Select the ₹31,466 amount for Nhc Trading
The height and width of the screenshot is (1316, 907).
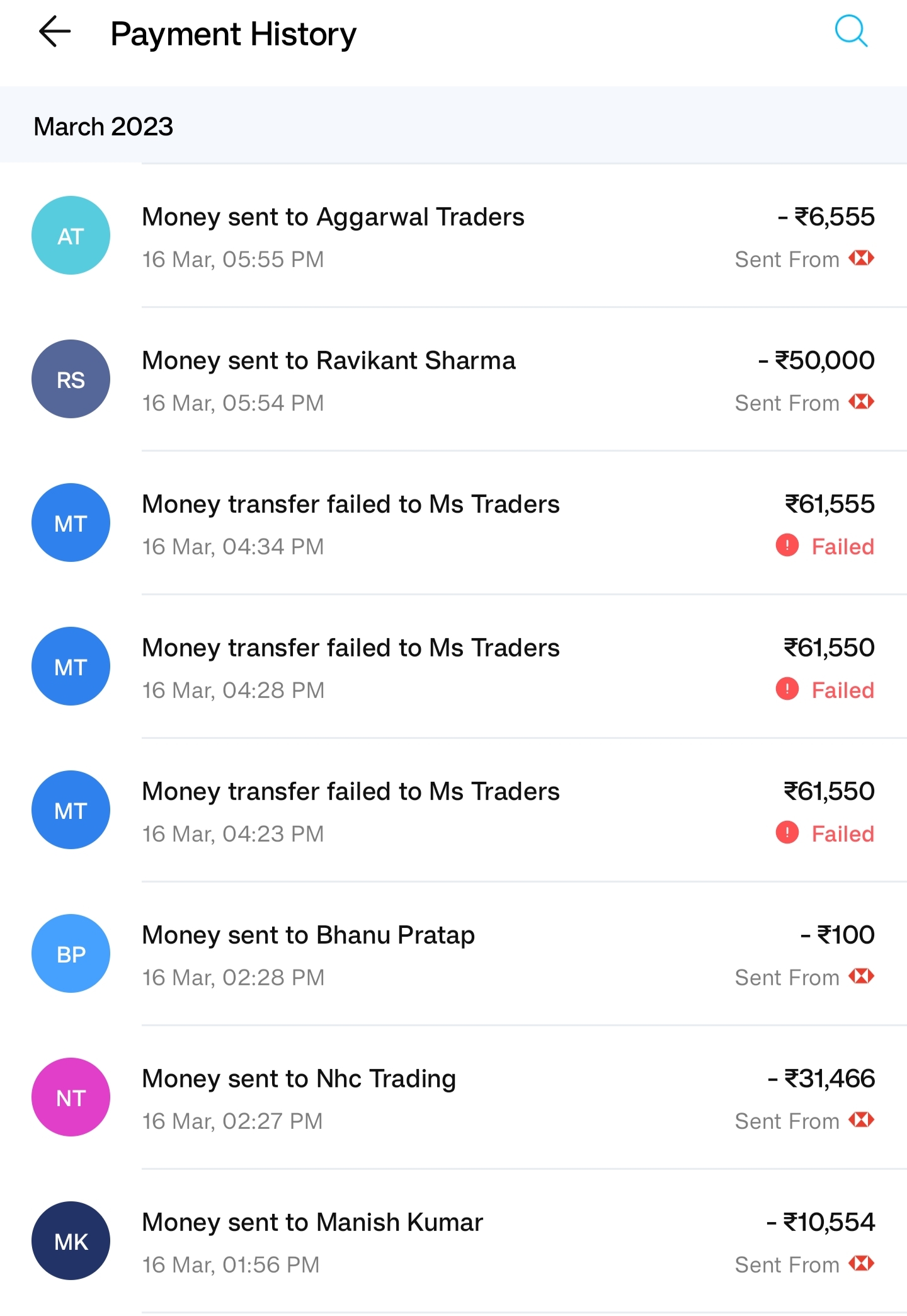821,1079
